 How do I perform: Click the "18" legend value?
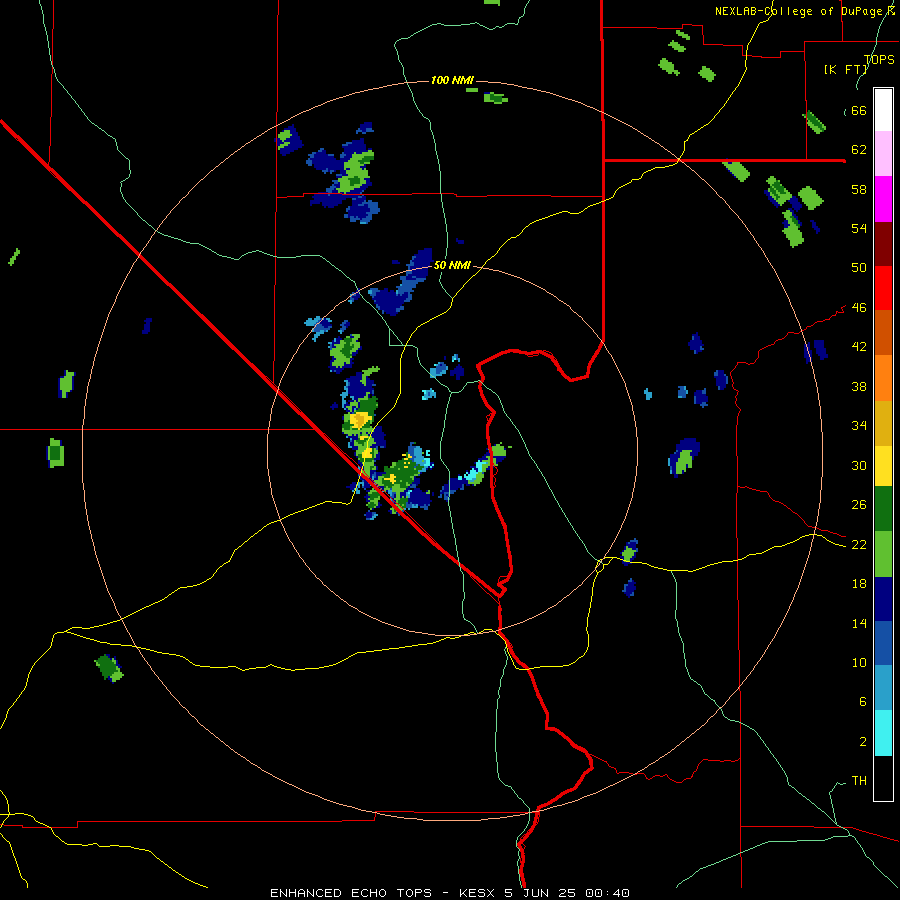tap(859, 584)
